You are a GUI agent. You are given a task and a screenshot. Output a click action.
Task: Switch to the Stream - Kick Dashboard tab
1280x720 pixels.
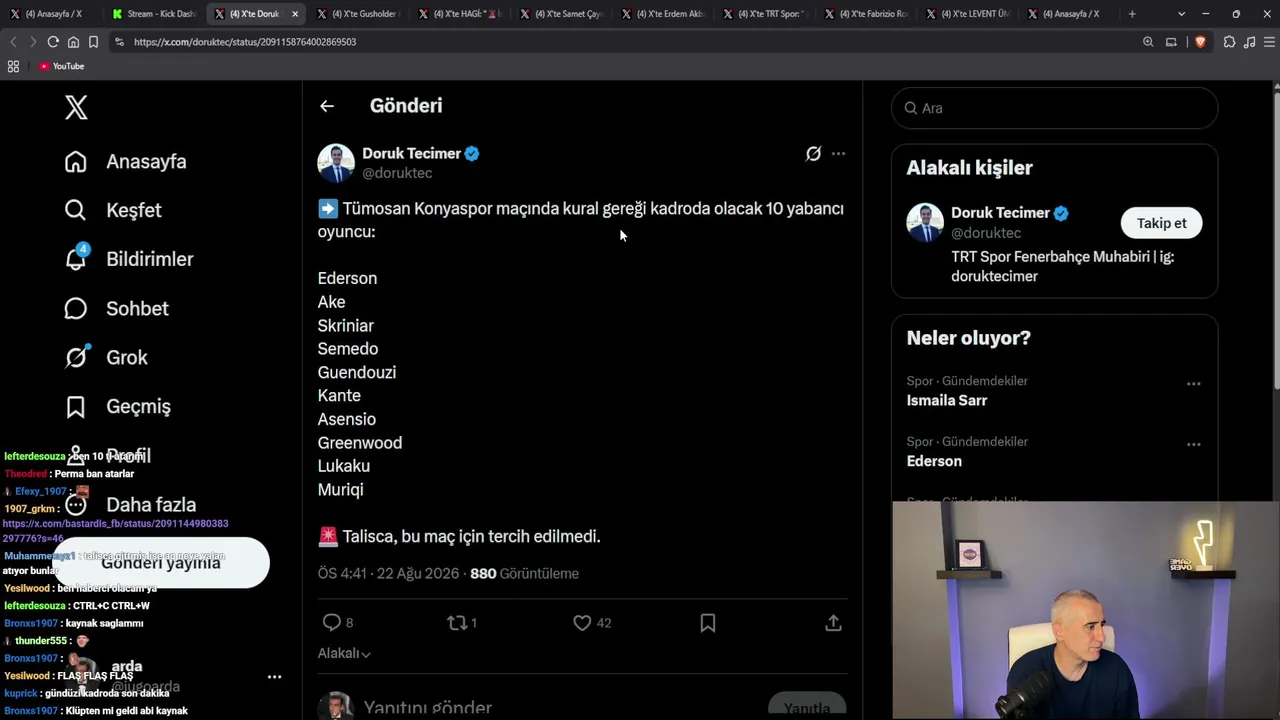[x=153, y=14]
